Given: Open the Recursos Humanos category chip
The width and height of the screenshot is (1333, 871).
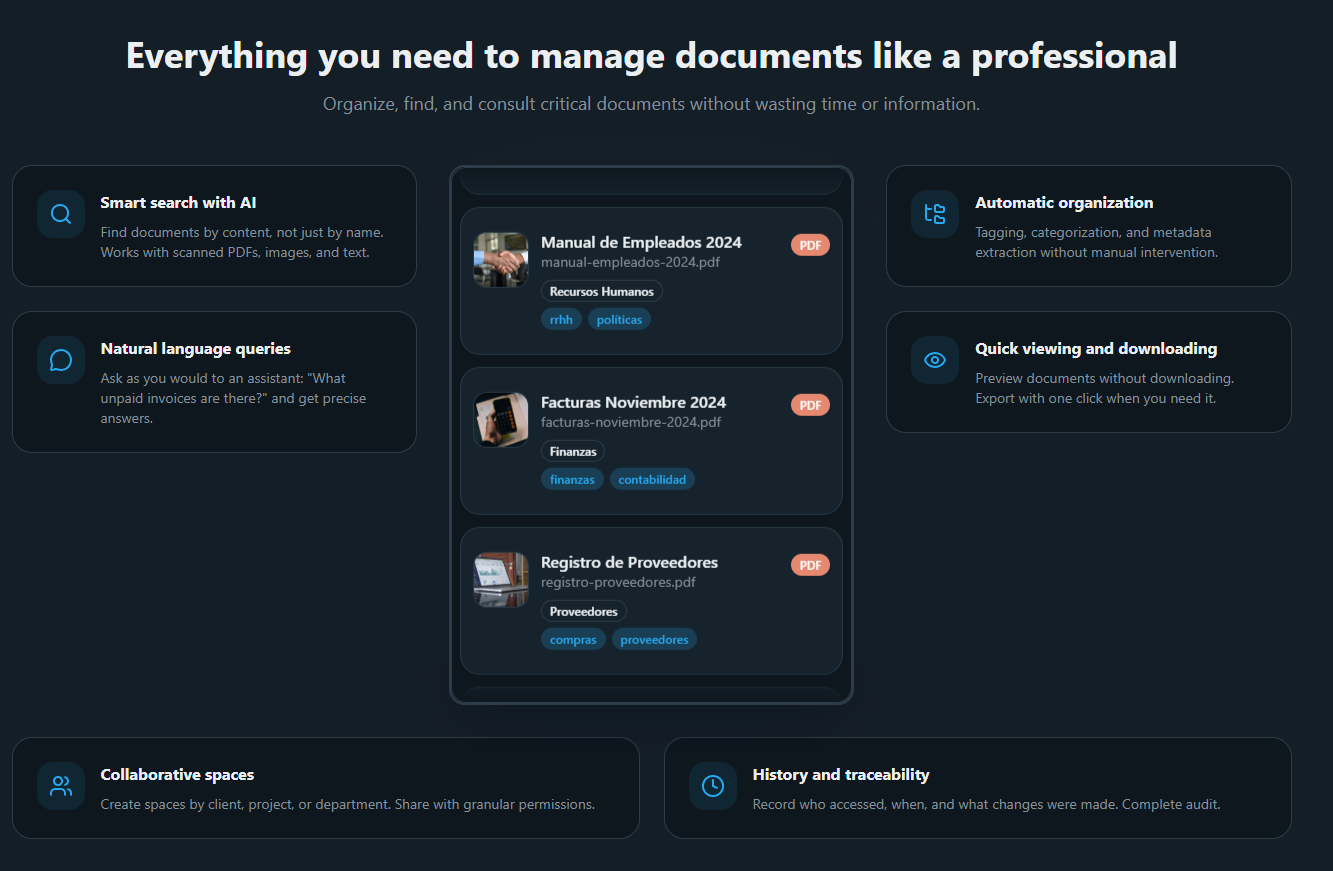Looking at the screenshot, I should click(601, 291).
